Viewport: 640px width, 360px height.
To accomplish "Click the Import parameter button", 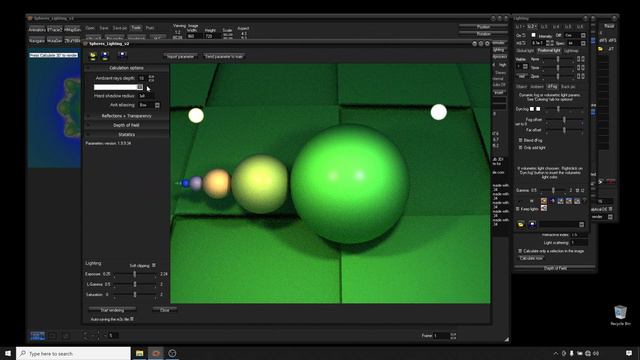I will (x=181, y=56).
